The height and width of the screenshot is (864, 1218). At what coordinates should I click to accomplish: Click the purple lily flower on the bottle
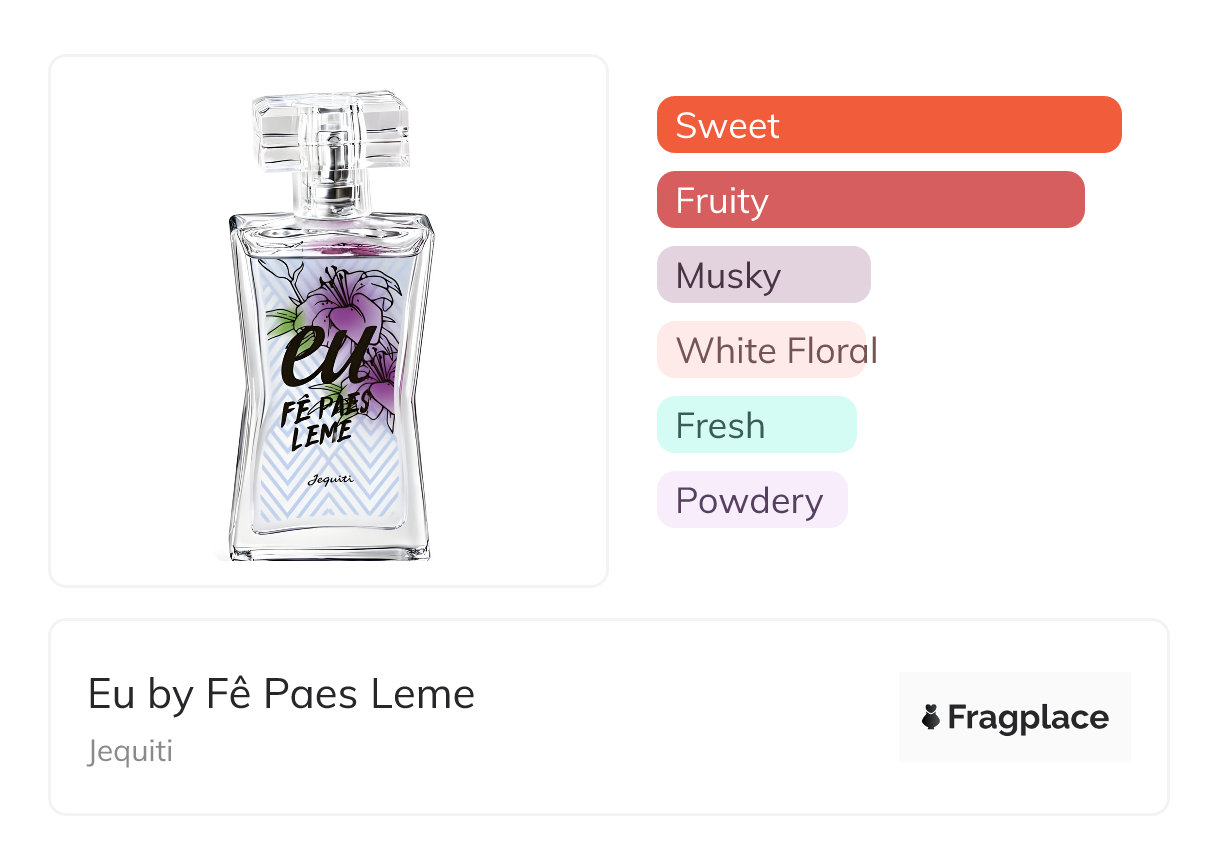click(340, 300)
